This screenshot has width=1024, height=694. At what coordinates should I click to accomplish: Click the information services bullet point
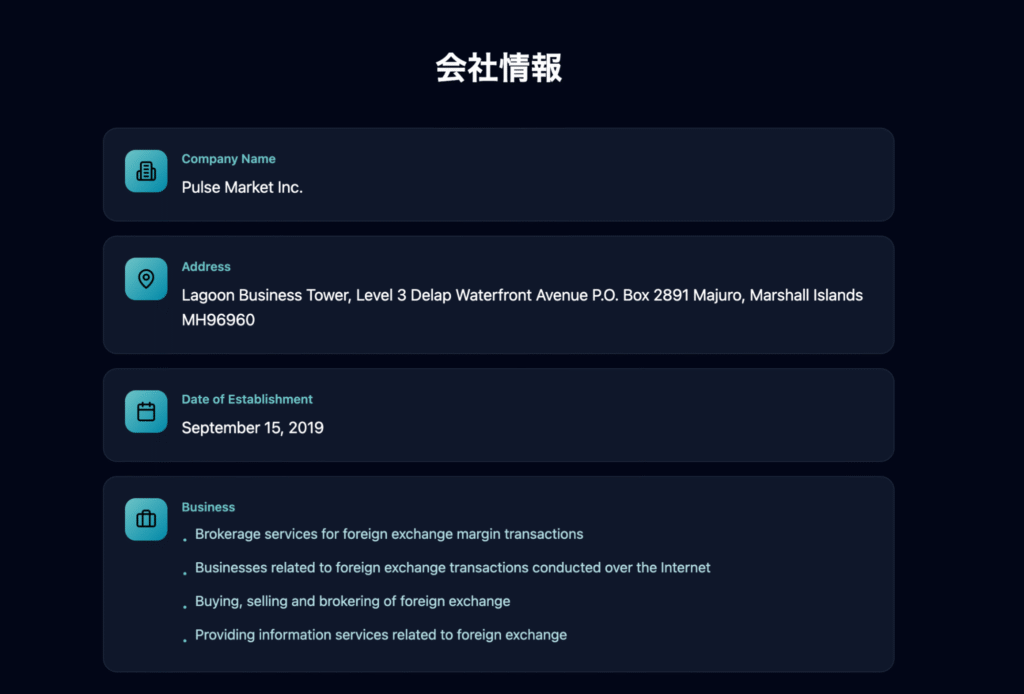coord(381,635)
